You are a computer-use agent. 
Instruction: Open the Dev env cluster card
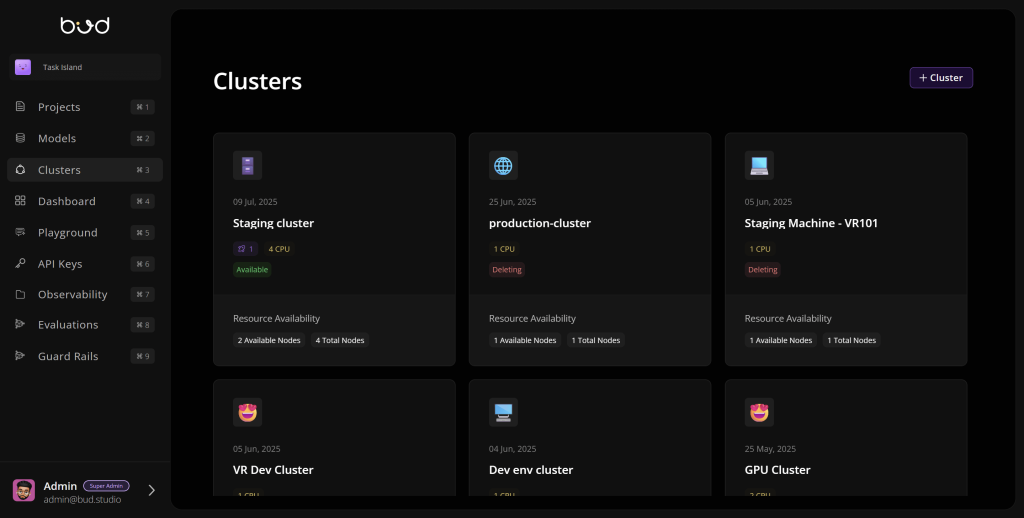[x=531, y=470]
